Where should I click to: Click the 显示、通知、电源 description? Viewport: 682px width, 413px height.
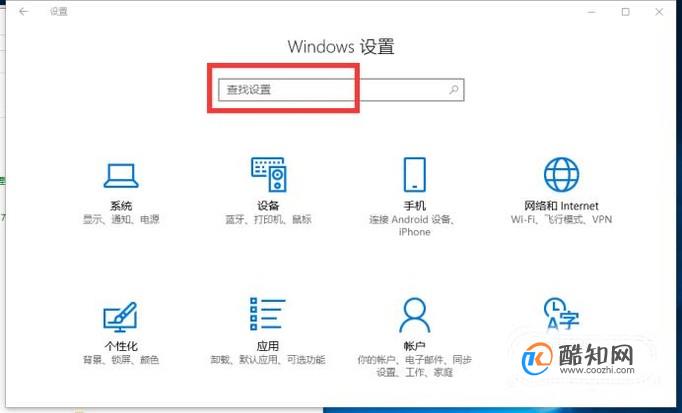(121, 219)
